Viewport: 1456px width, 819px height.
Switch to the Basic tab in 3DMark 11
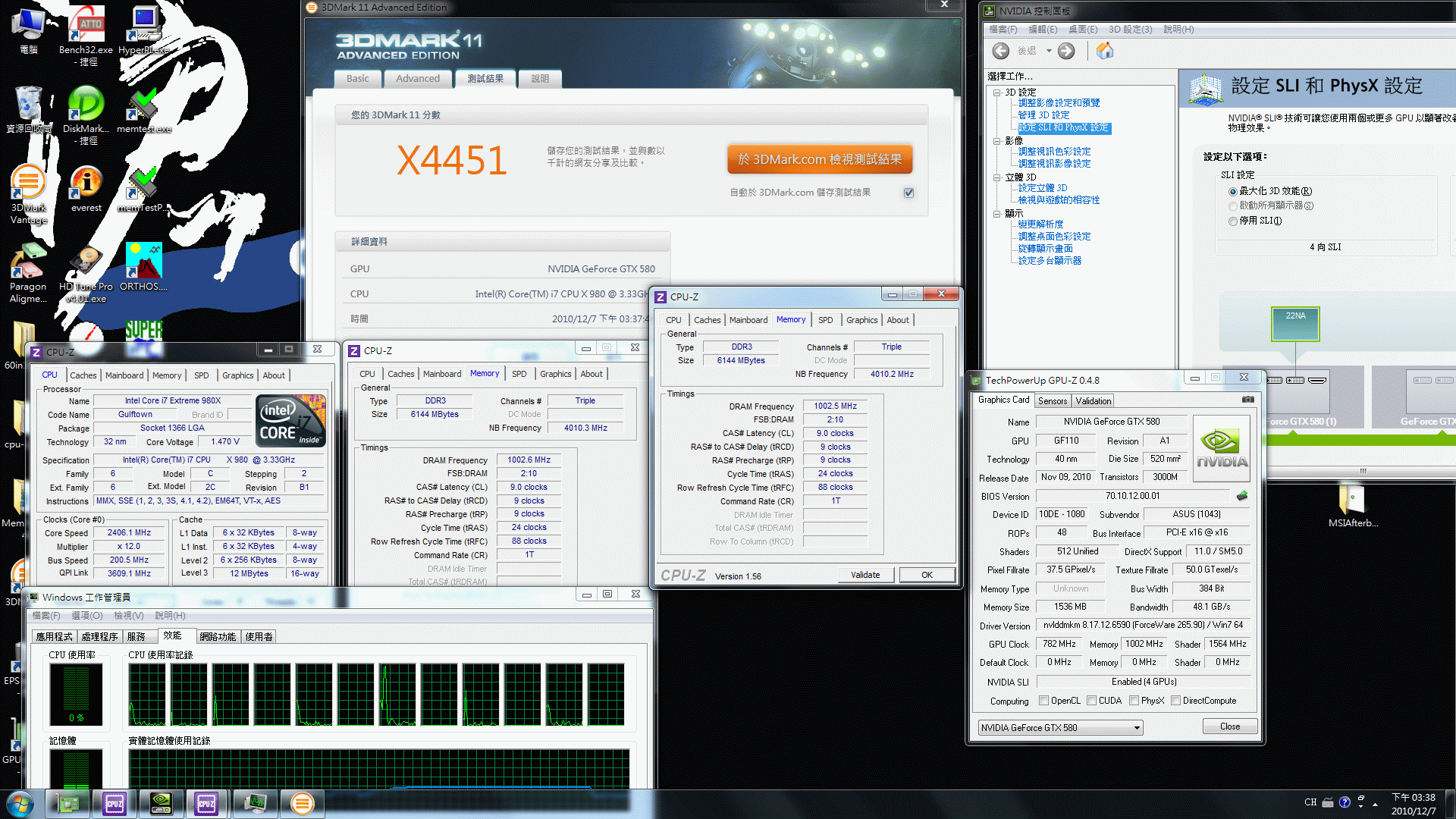click(x=358, y=79)
